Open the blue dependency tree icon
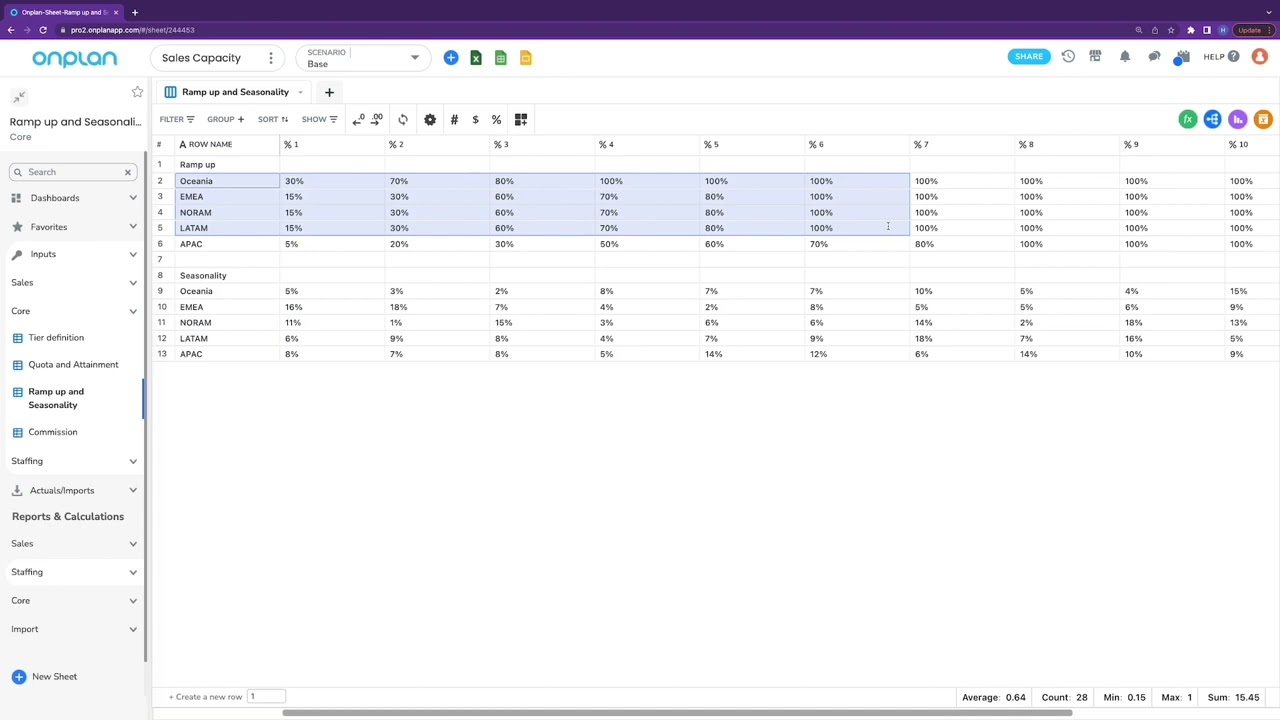This screenshot has height=720, width=1280. tap(1213, 120)
